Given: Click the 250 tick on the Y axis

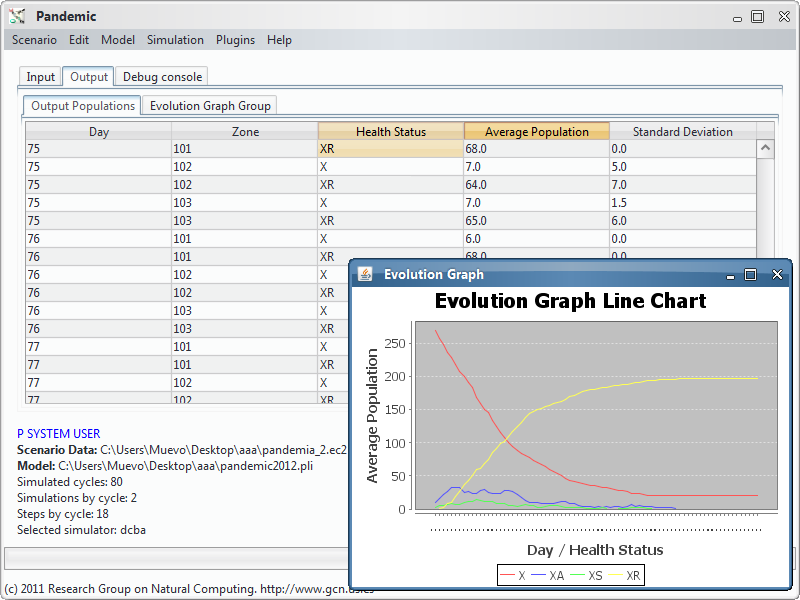Looking at the screenshot, I should [x=395, y=343].
